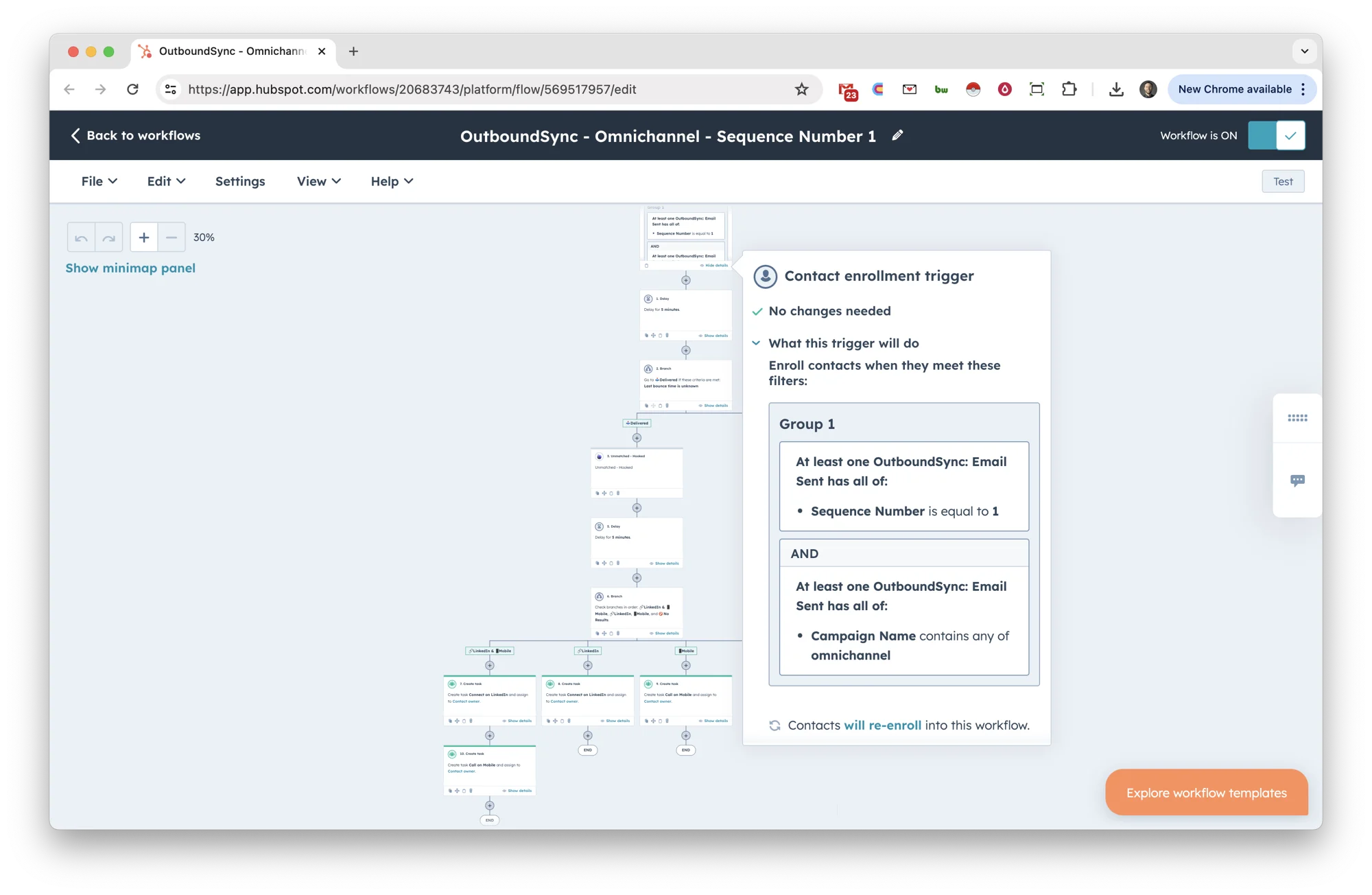Open the Help menu

[x=390, y=181]
